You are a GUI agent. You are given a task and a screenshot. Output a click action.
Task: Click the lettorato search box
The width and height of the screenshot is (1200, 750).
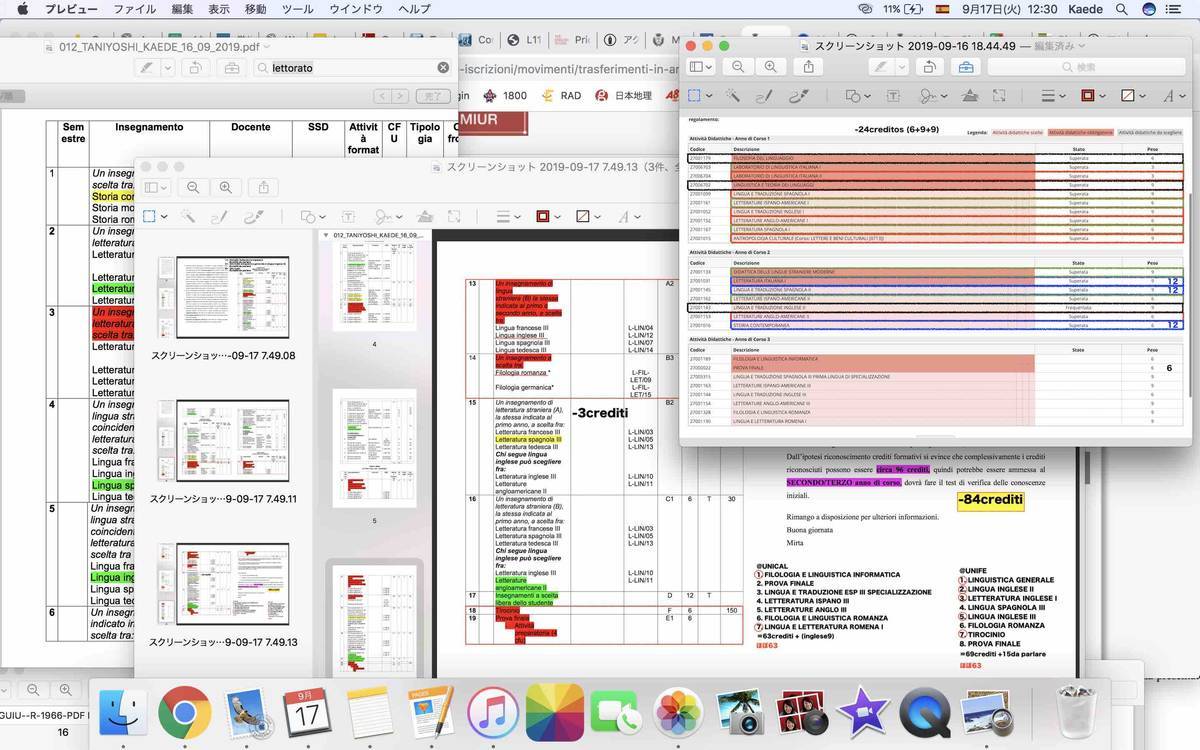click(353, 68)
